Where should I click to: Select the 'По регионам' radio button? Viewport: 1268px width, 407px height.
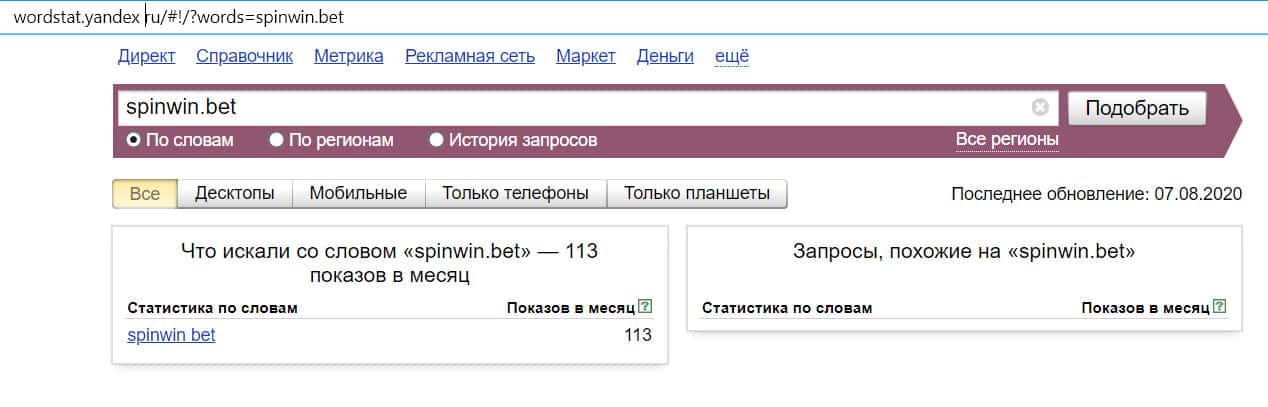[x=276, y=140]
